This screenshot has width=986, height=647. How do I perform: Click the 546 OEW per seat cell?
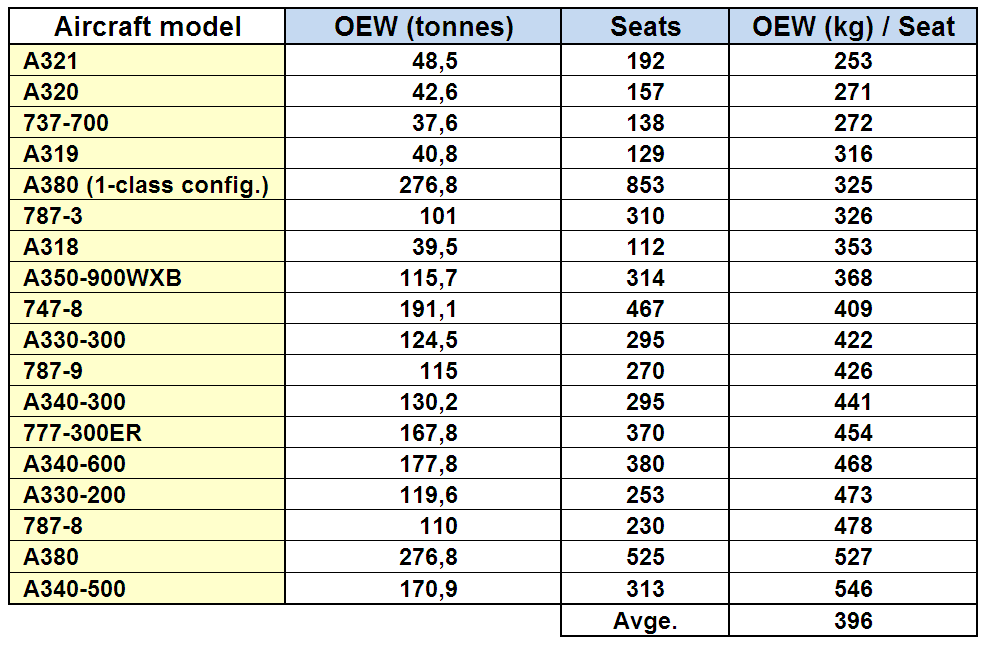pyautogui.click(x=853, y=589)
